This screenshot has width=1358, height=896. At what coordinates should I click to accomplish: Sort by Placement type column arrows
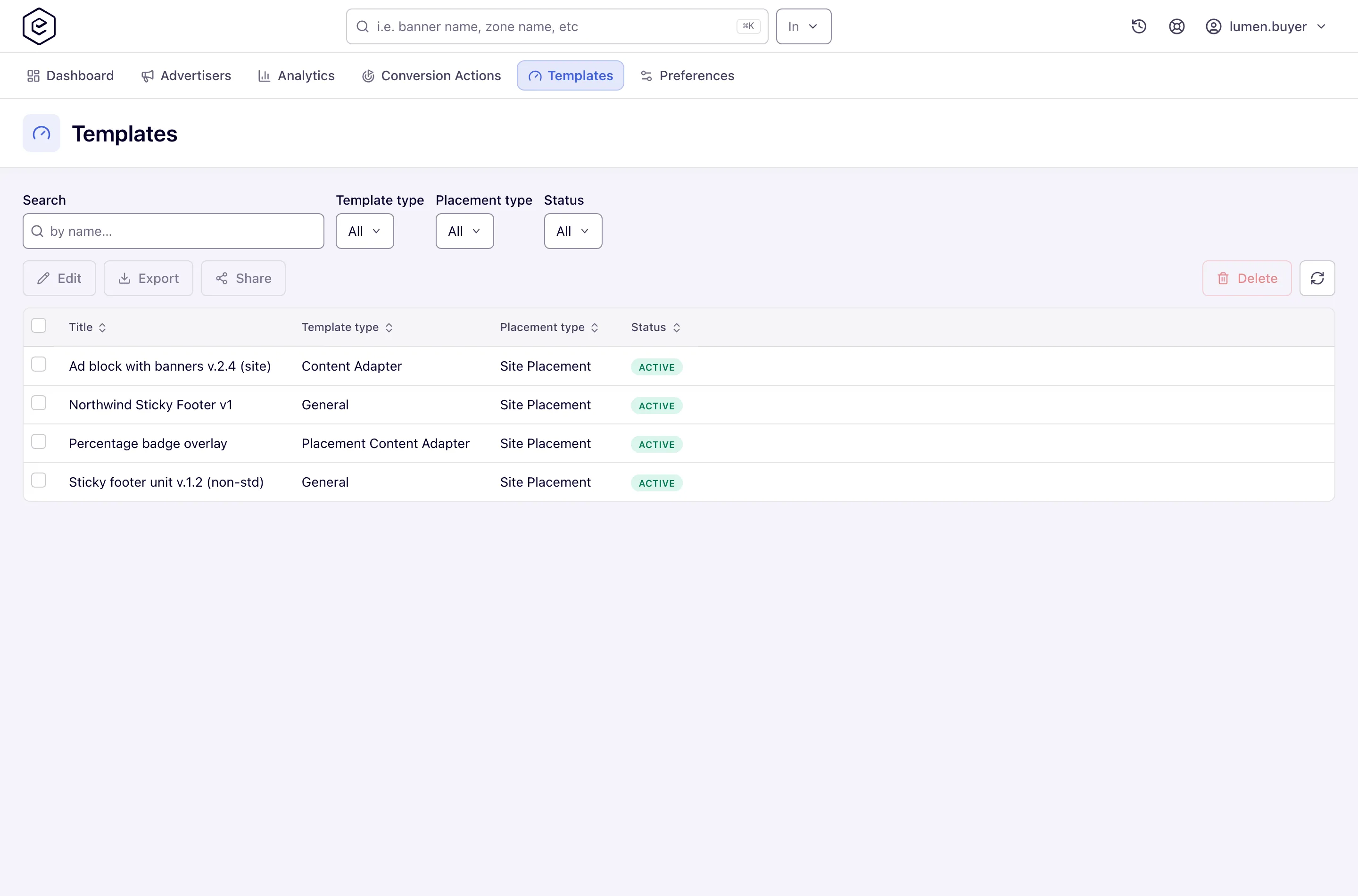[x=594, y=327]
